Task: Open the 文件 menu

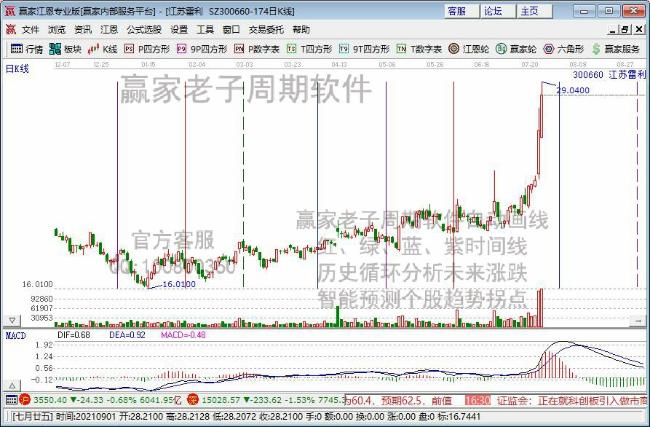Action: pos(30,30)
